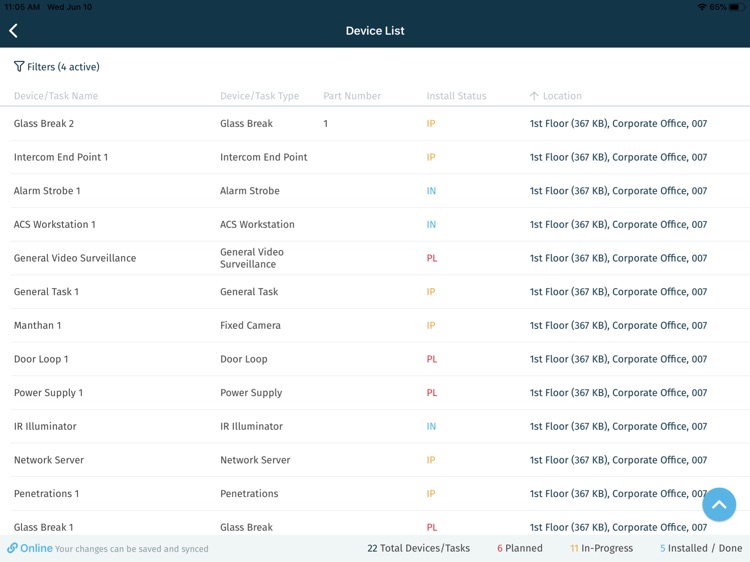The image size is (750, 562).
Task: Tap IP status of Intercom End Point 1
Action: 431,157
